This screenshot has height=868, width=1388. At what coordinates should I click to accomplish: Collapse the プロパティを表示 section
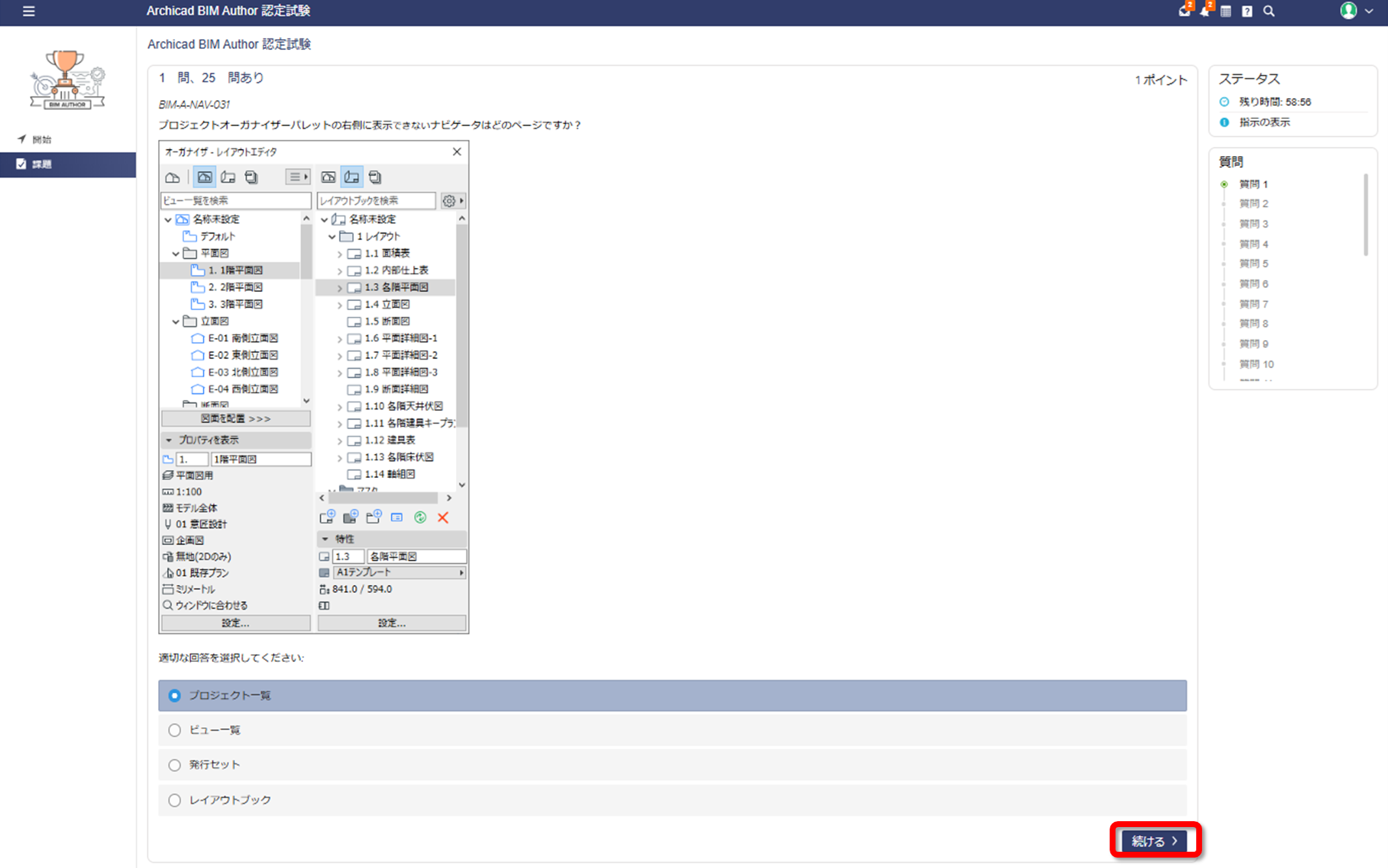169,440
